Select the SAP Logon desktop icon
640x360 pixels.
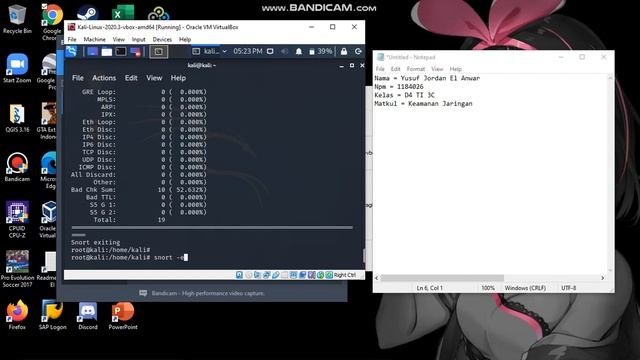[52, 315]
